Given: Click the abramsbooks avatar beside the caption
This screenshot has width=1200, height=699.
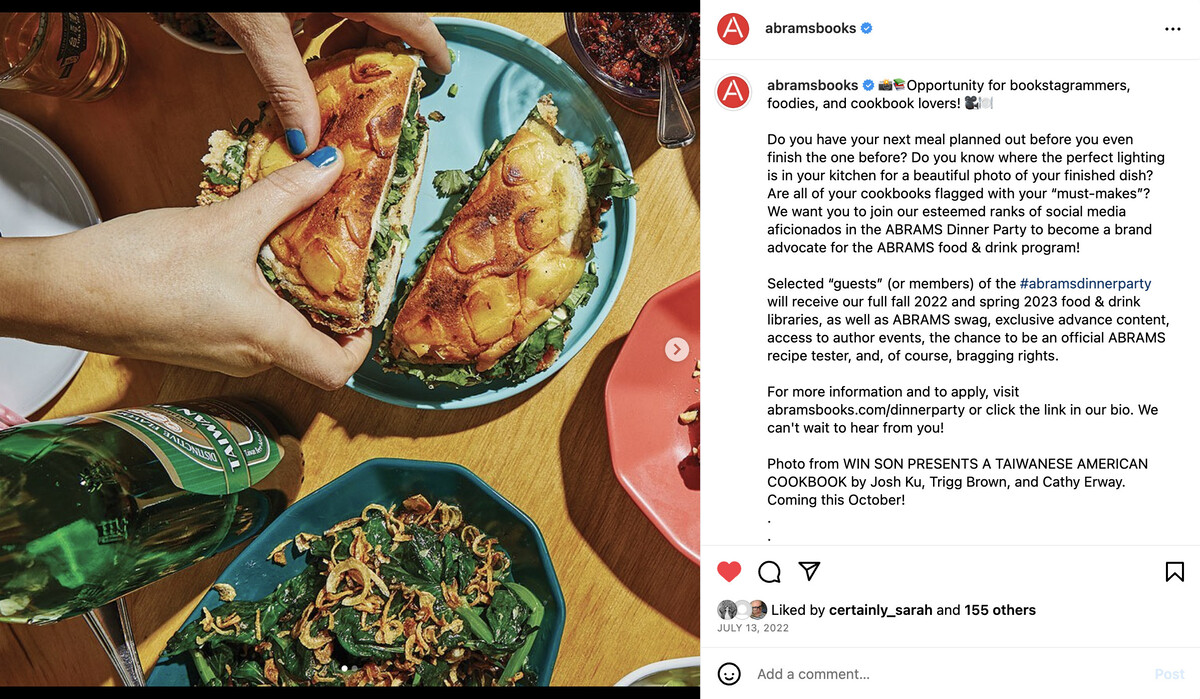Looking at the screenshot, I should [733, 92].
